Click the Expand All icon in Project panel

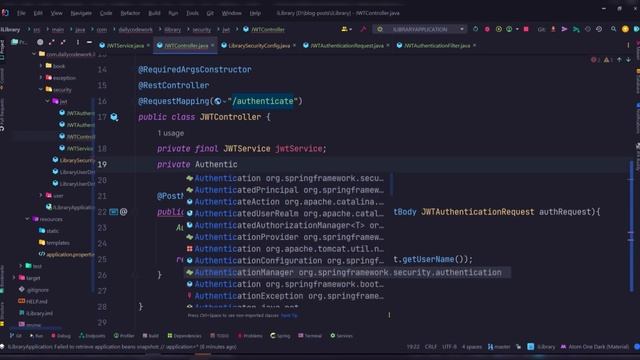point(51,42)
